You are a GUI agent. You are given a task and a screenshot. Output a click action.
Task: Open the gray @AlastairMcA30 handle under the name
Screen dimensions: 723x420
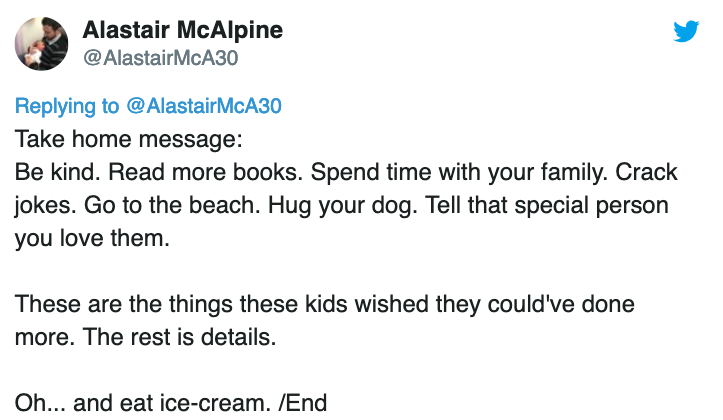(x=160, y=58)
